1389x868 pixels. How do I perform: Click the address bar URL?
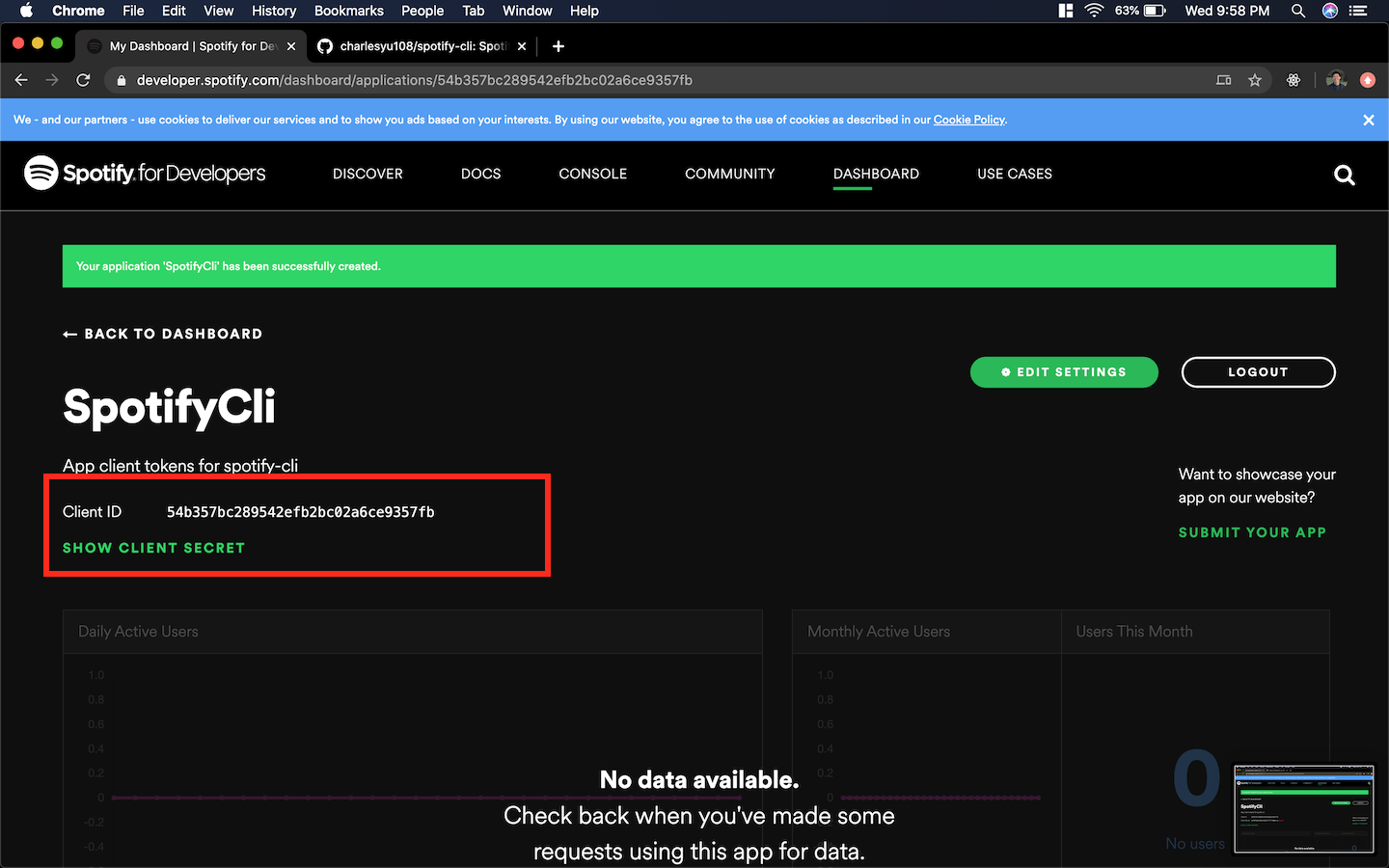[x=415, y=80]
